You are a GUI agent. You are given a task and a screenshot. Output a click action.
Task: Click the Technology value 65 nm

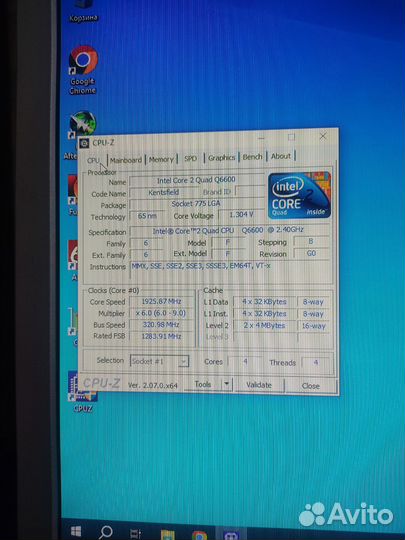(147, 216)
